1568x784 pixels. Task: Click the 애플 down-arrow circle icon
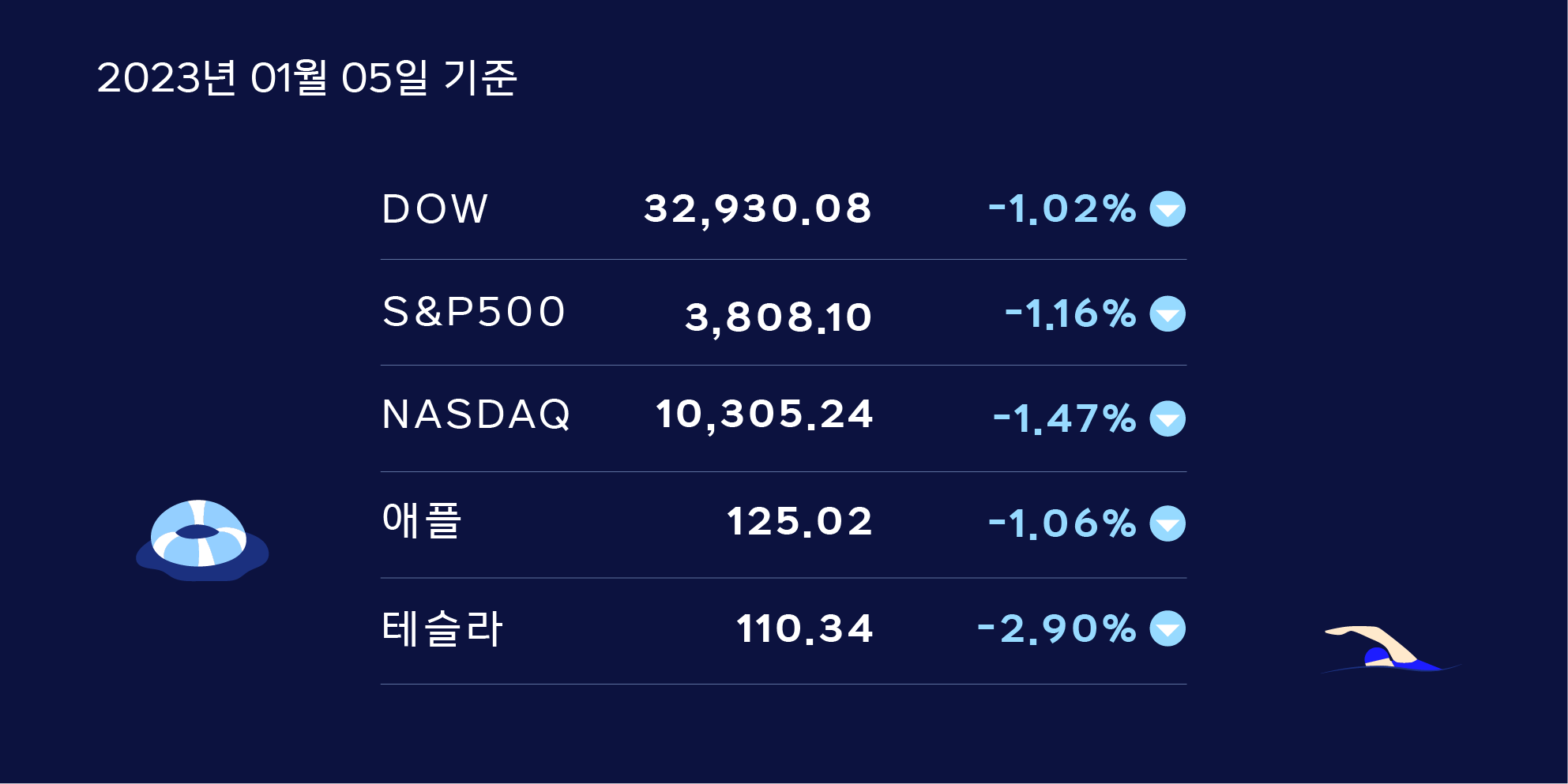1168,523
